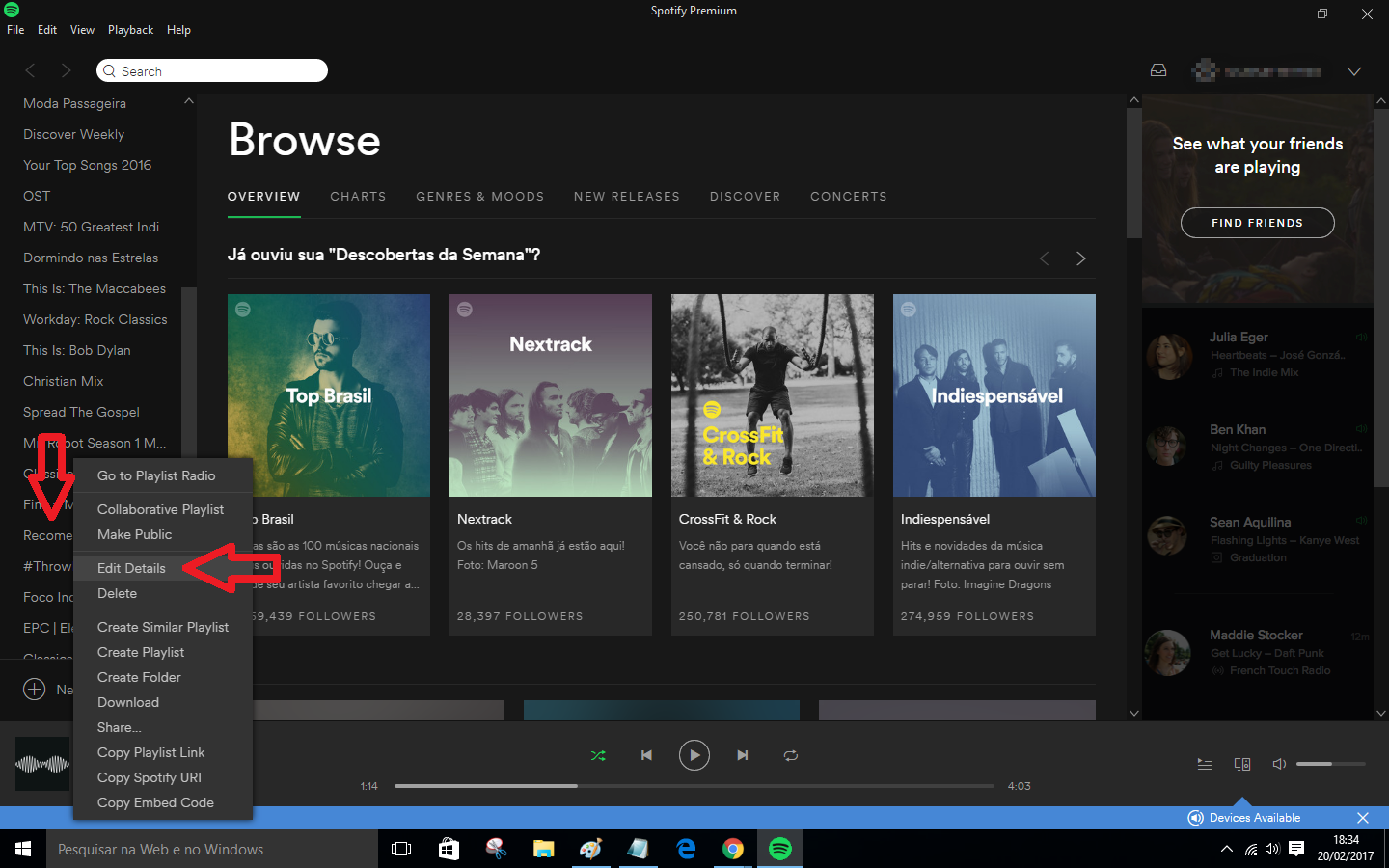Switch to the Discover tab

click(745, 196)
